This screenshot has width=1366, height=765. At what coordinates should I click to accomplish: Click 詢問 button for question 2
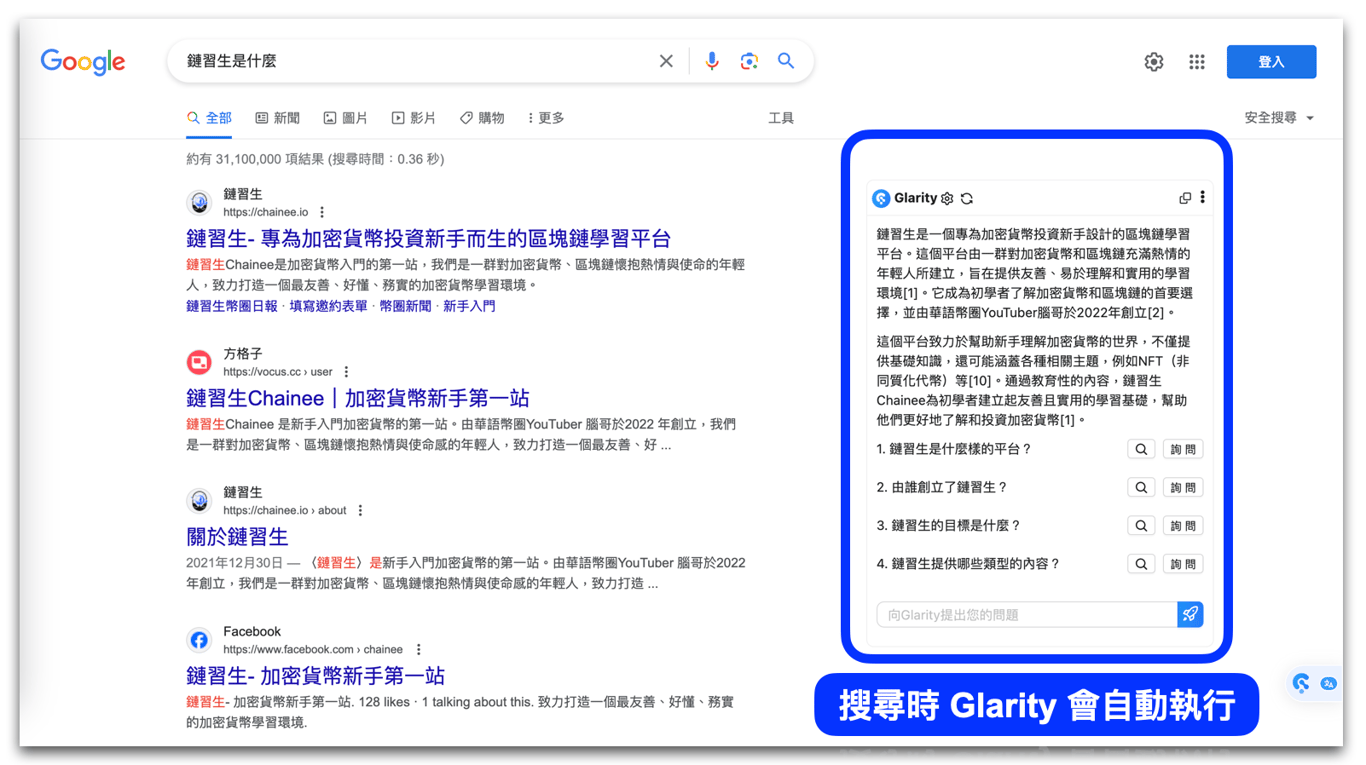coord(1183,488)
